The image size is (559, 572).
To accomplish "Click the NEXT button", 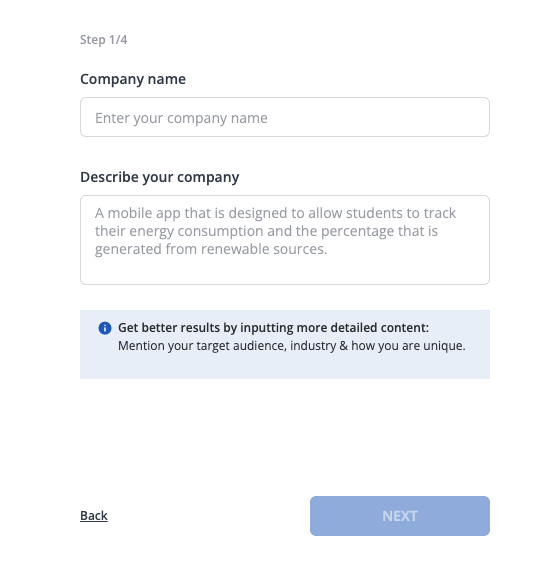I will coord(400,516).
